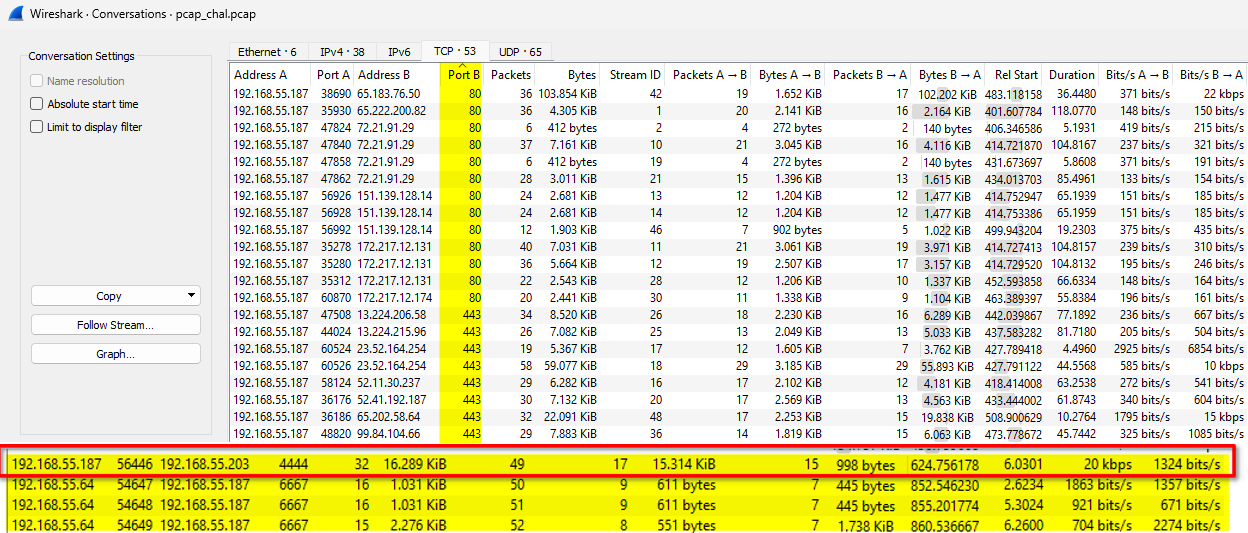
Task: Sort by the Address A column header
Action: click(260, 75)
